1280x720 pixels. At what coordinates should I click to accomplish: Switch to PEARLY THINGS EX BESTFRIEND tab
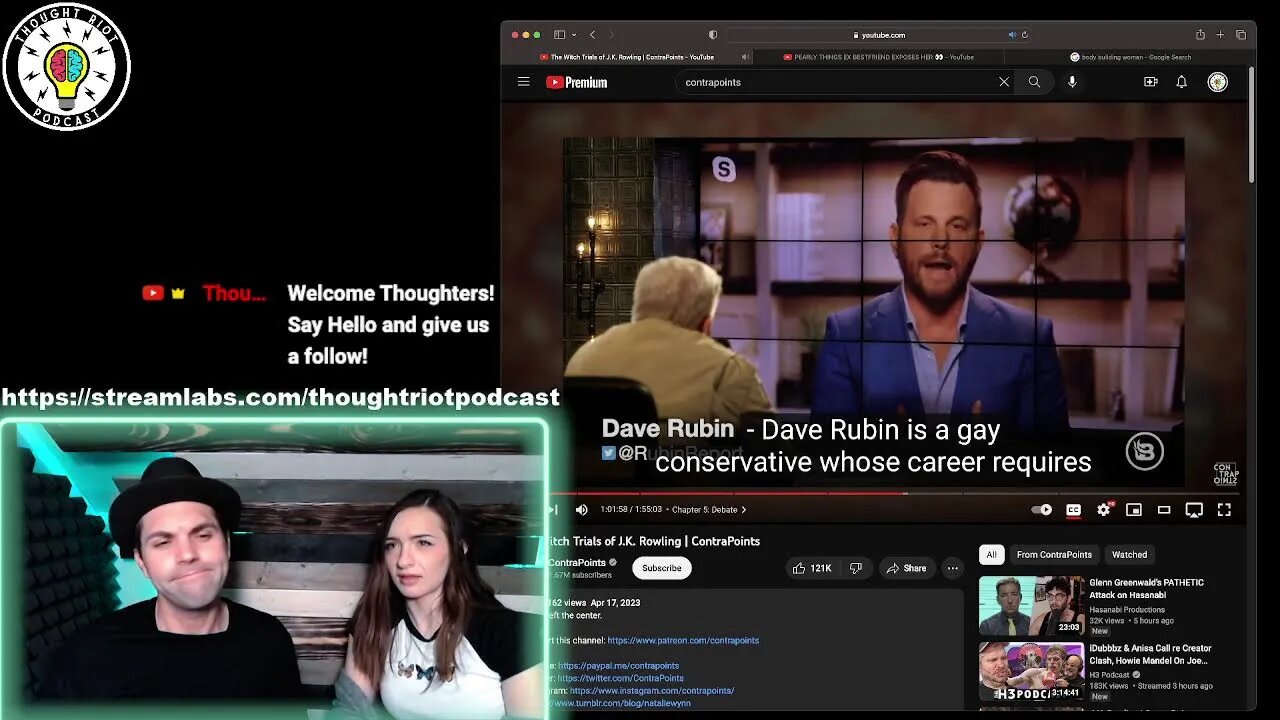coord(878,57)
